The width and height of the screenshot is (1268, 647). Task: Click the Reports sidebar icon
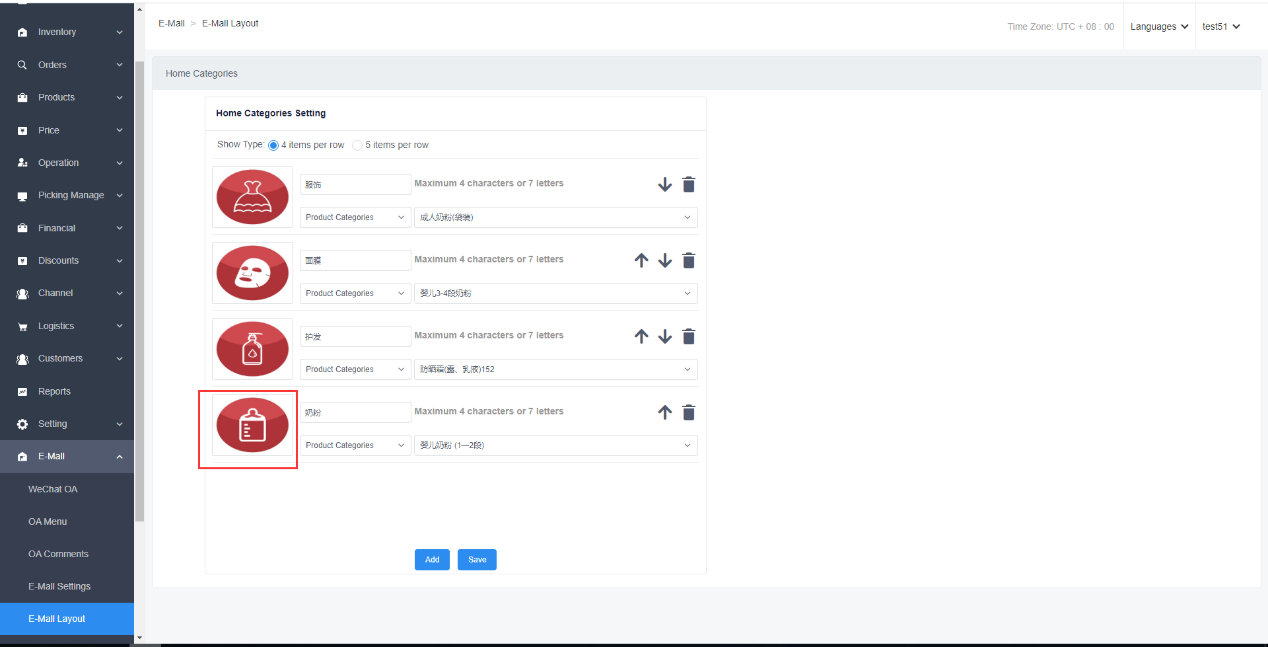point(22,392)
